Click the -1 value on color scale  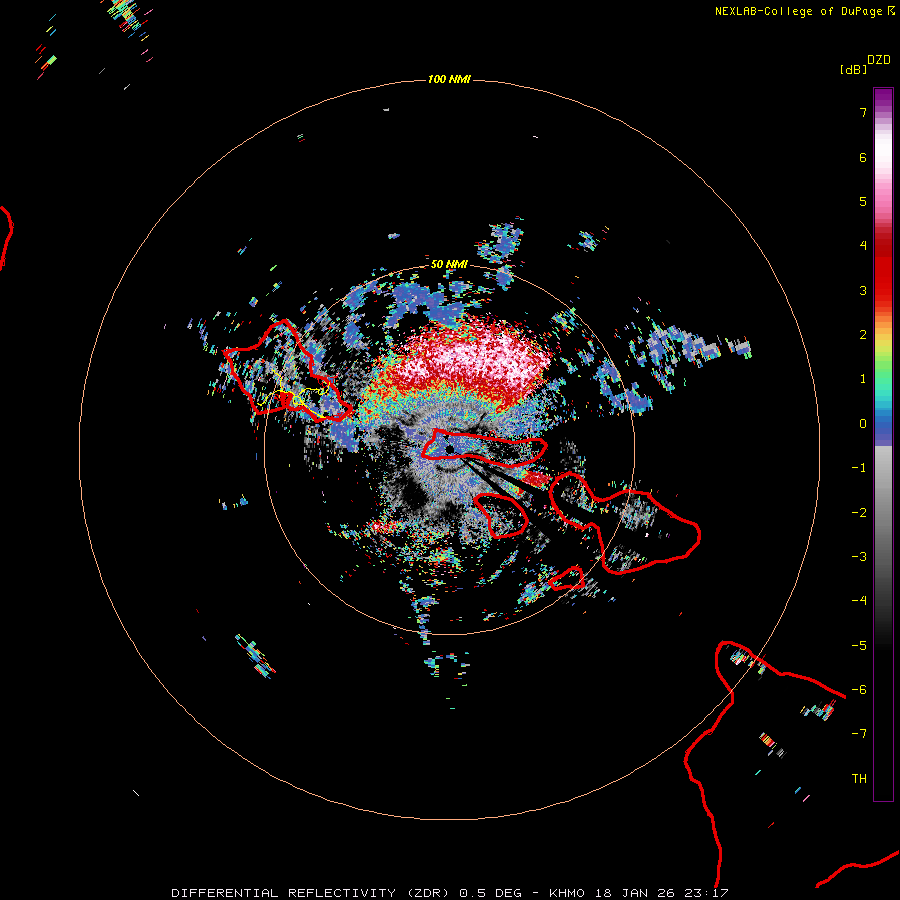coord(859,468)
